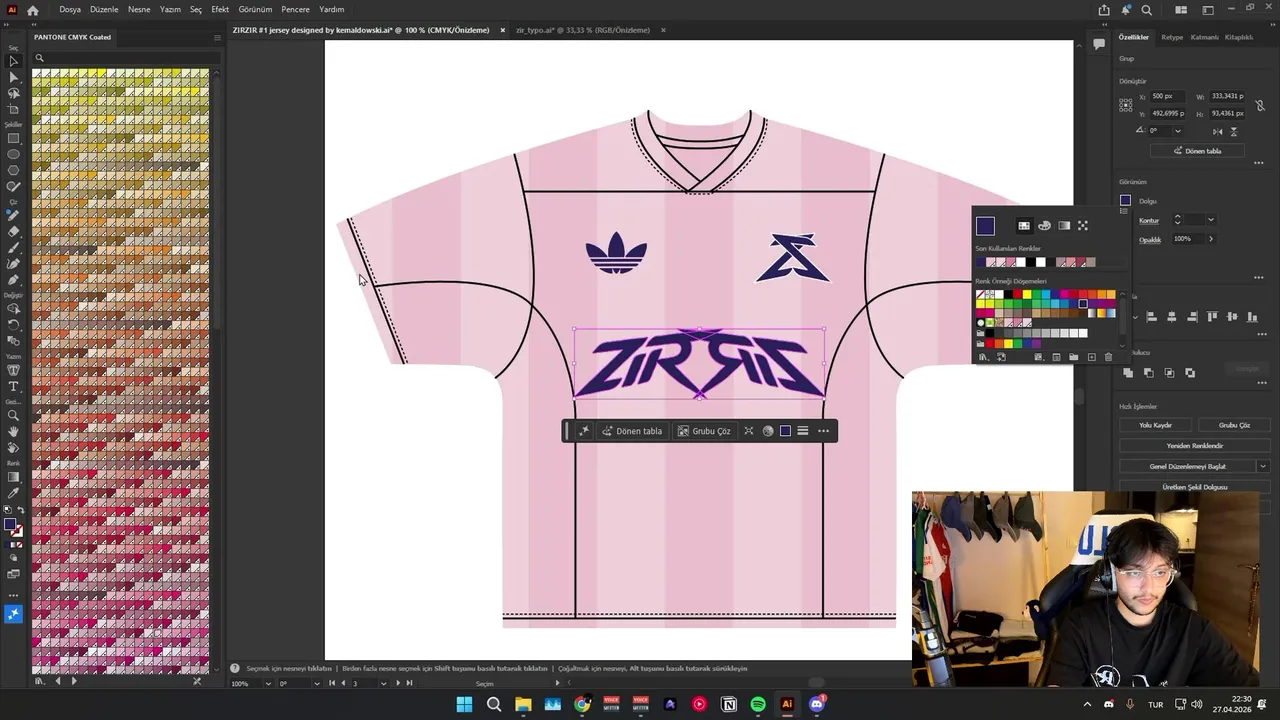The image size is (1280, 720).
Task: Expand the opacity slider arrow
Action: pos(1210,239)
